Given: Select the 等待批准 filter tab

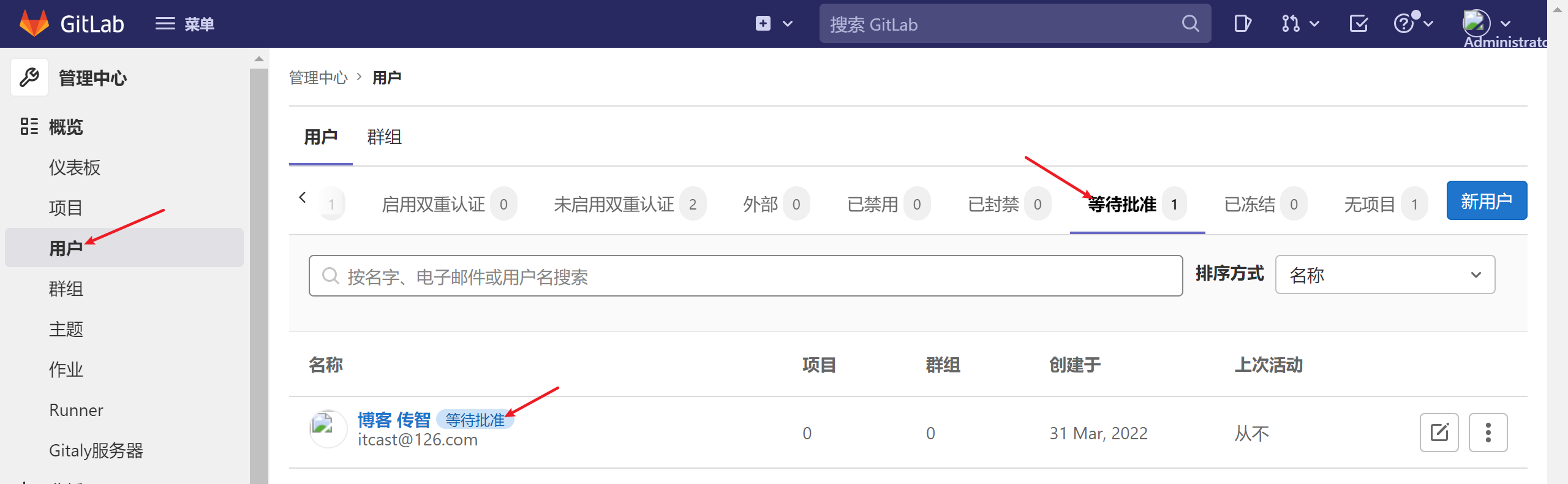Looking at the screenshot, I should tap(1137, 204).
